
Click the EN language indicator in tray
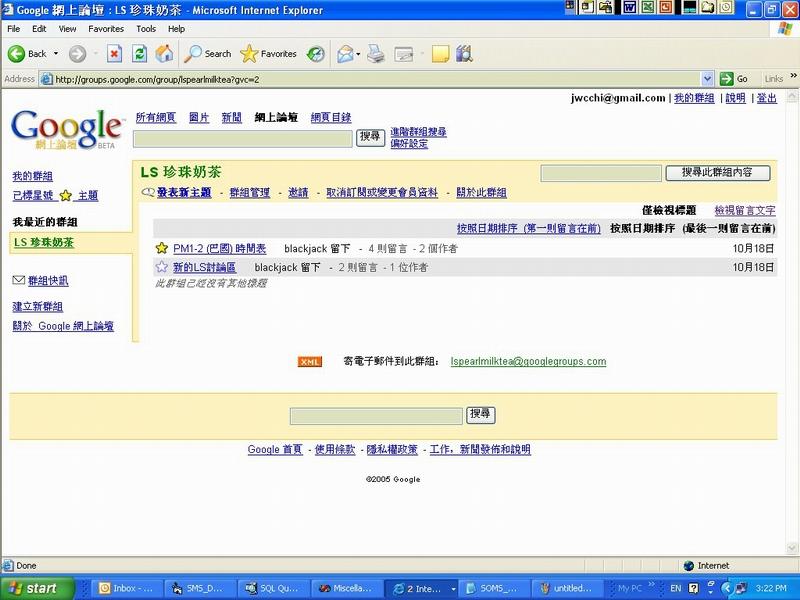(676, 588)
